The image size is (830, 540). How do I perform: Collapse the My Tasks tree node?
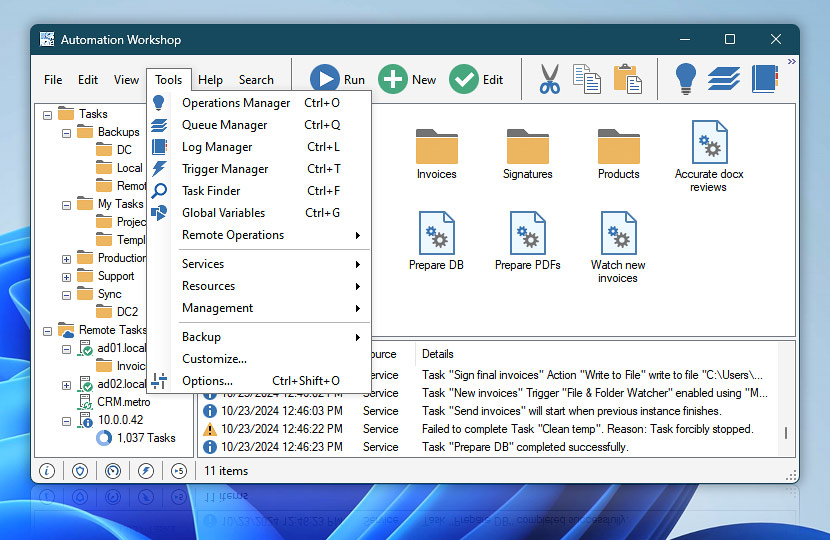click(67, 205)
